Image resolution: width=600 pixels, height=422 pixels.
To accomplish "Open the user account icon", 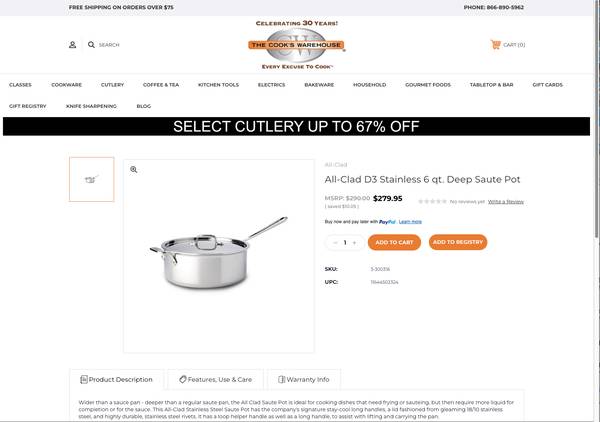I will click(72, 45).
